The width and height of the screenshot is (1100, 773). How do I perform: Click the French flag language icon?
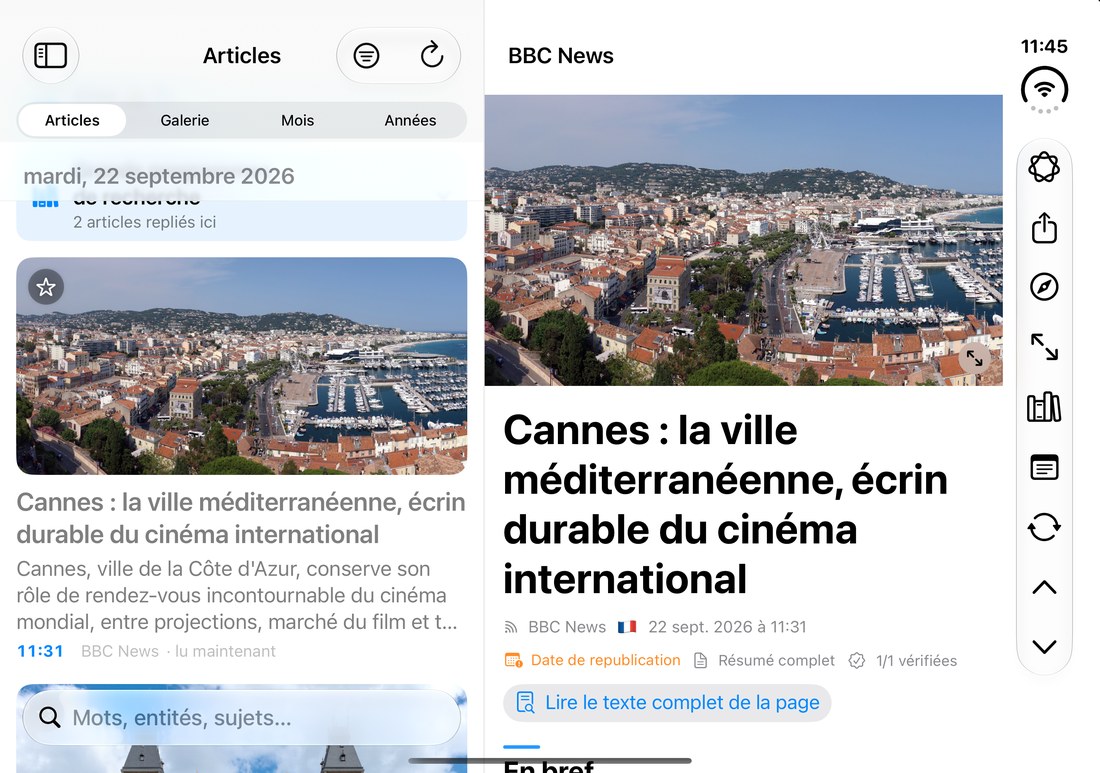click(627, 626)
